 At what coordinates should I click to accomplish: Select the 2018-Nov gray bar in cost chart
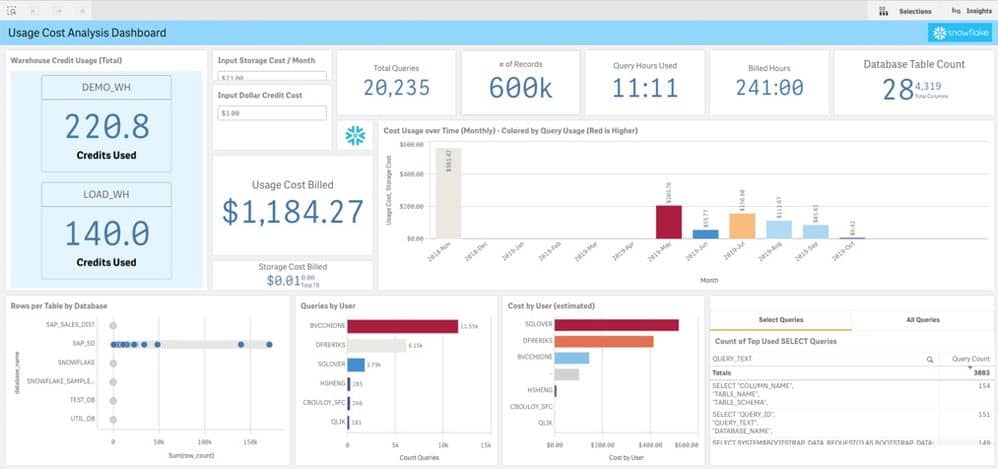(x=448, y=193)
